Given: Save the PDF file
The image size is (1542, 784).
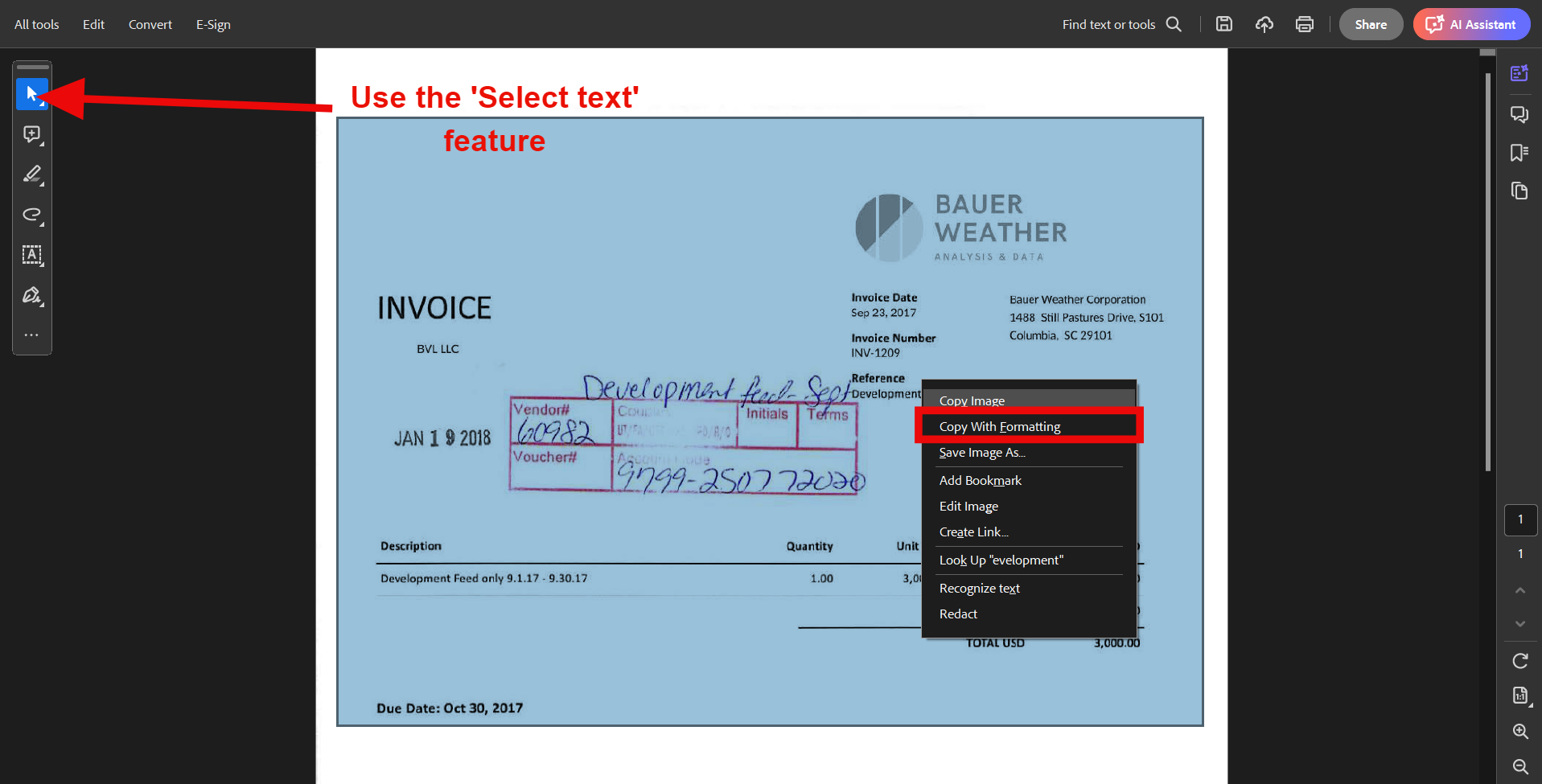Looking at the screenshot, I should click(x=1224, y=24).
